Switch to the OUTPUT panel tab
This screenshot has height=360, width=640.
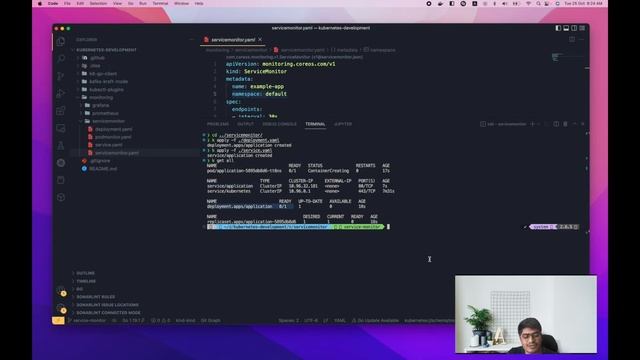(245, 124)
